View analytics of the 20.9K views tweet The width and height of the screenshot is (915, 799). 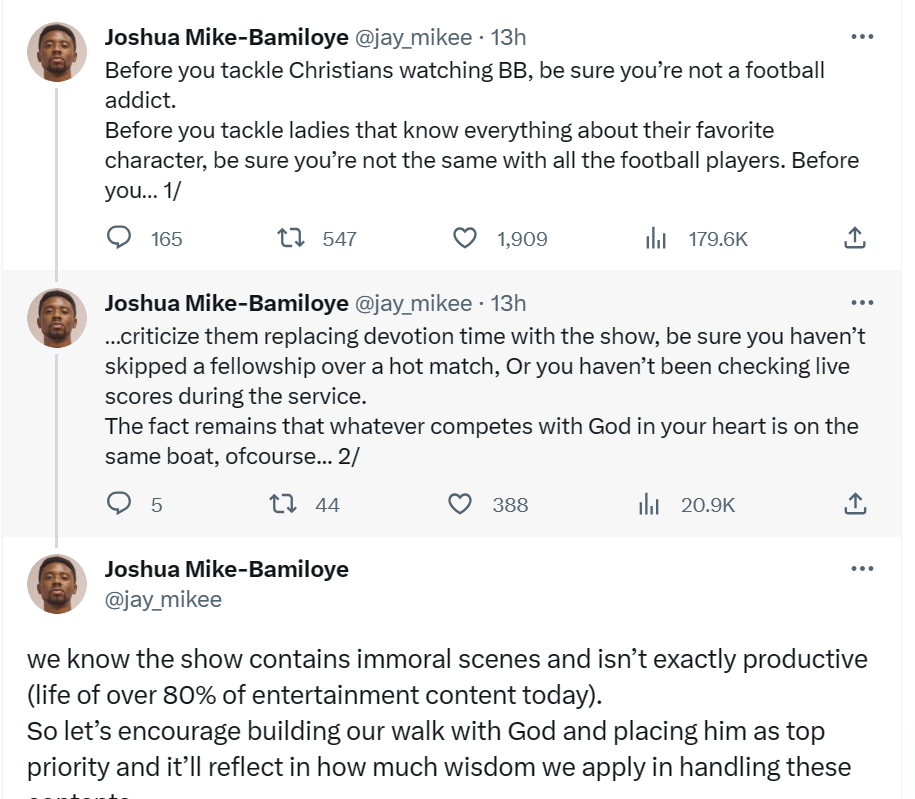(650, 504)
